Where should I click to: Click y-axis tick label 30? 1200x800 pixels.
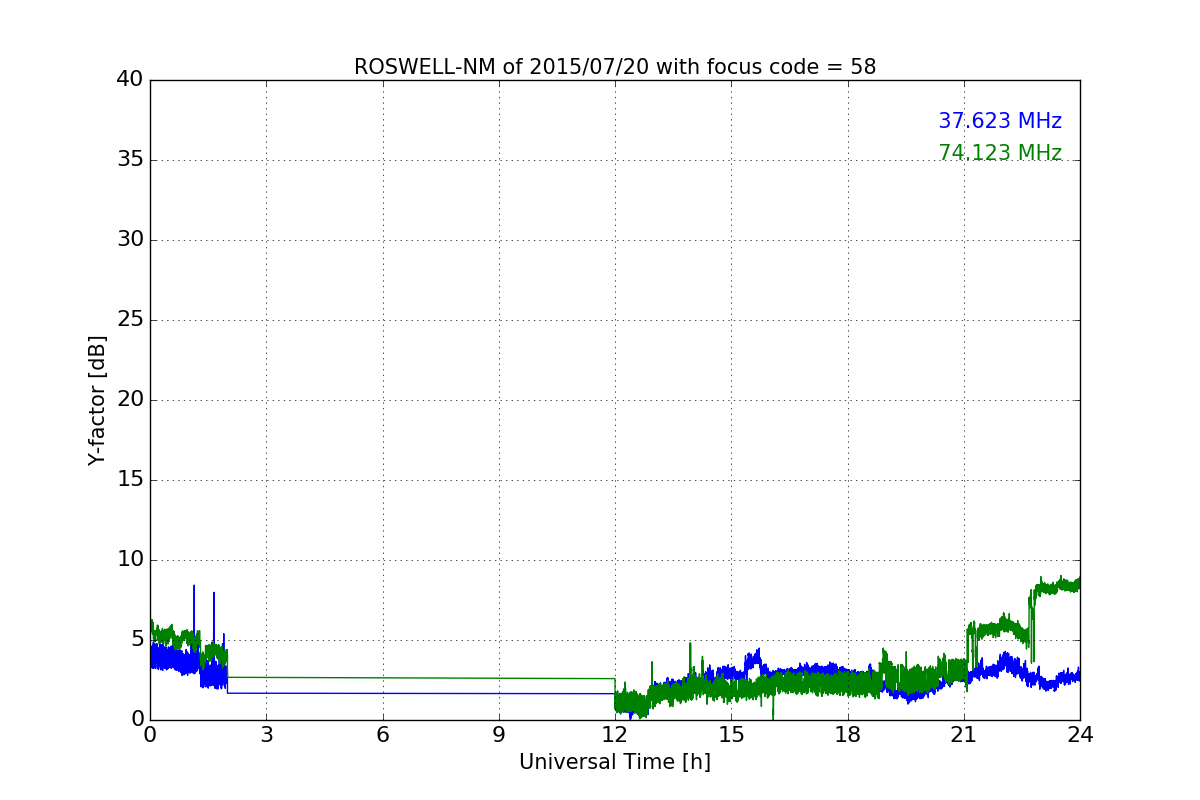click(x=130, y=240)
